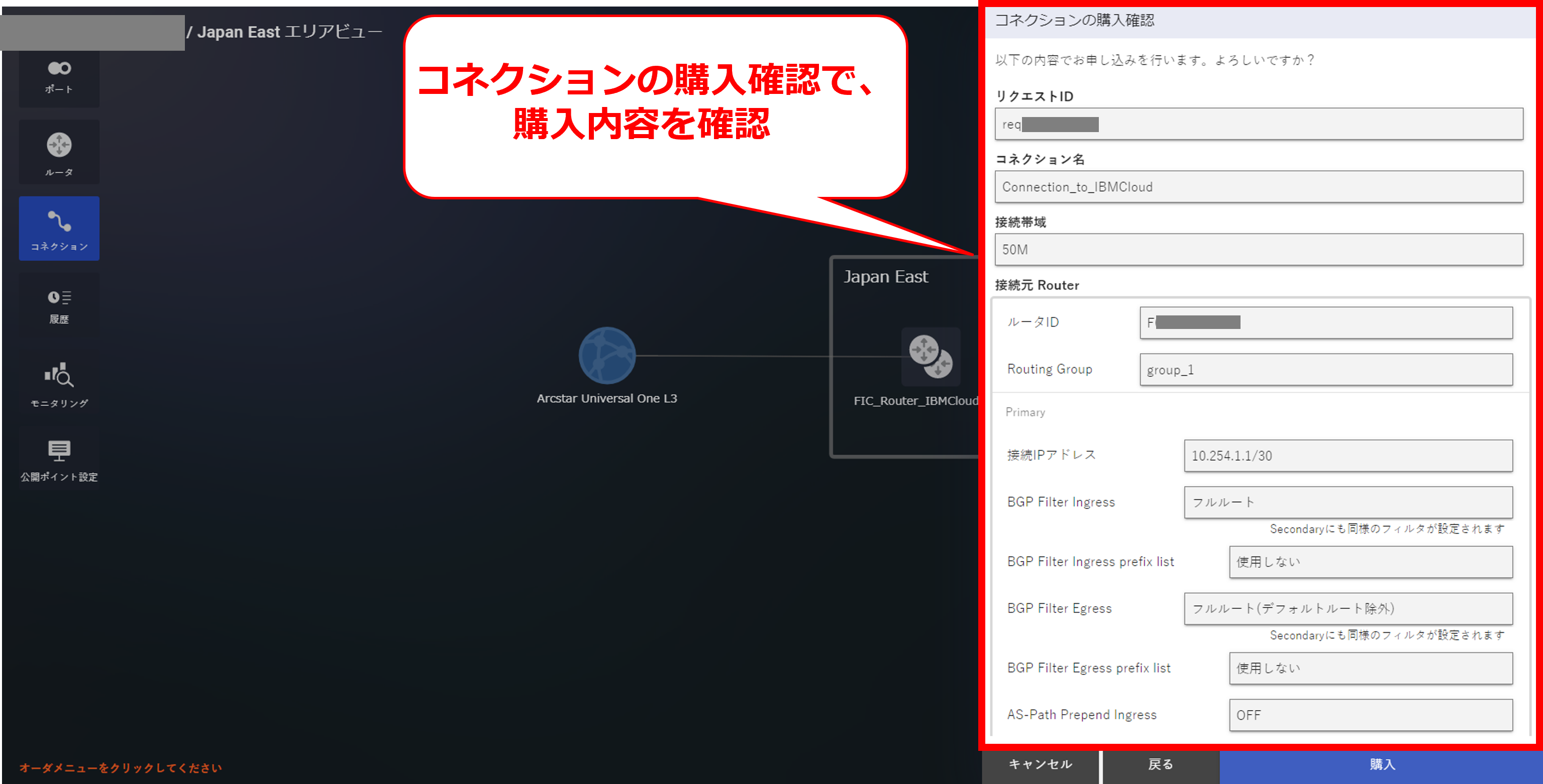
Task: Open the 履歴 (History) sidebar icon
Action: pyautogui.click(x=59, y=305)
